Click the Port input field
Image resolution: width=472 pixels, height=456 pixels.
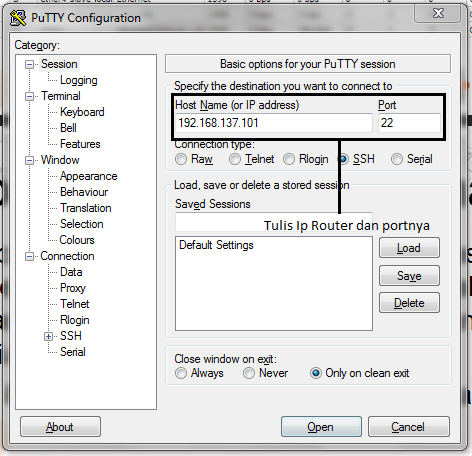[409, 123]
